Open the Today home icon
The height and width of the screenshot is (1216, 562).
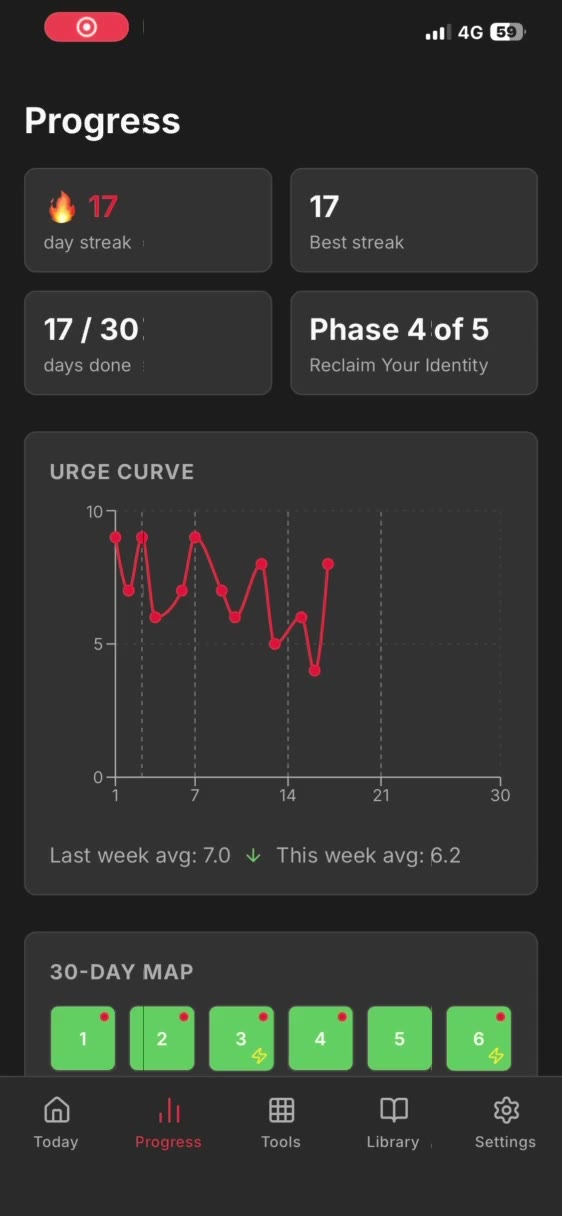56,1110
